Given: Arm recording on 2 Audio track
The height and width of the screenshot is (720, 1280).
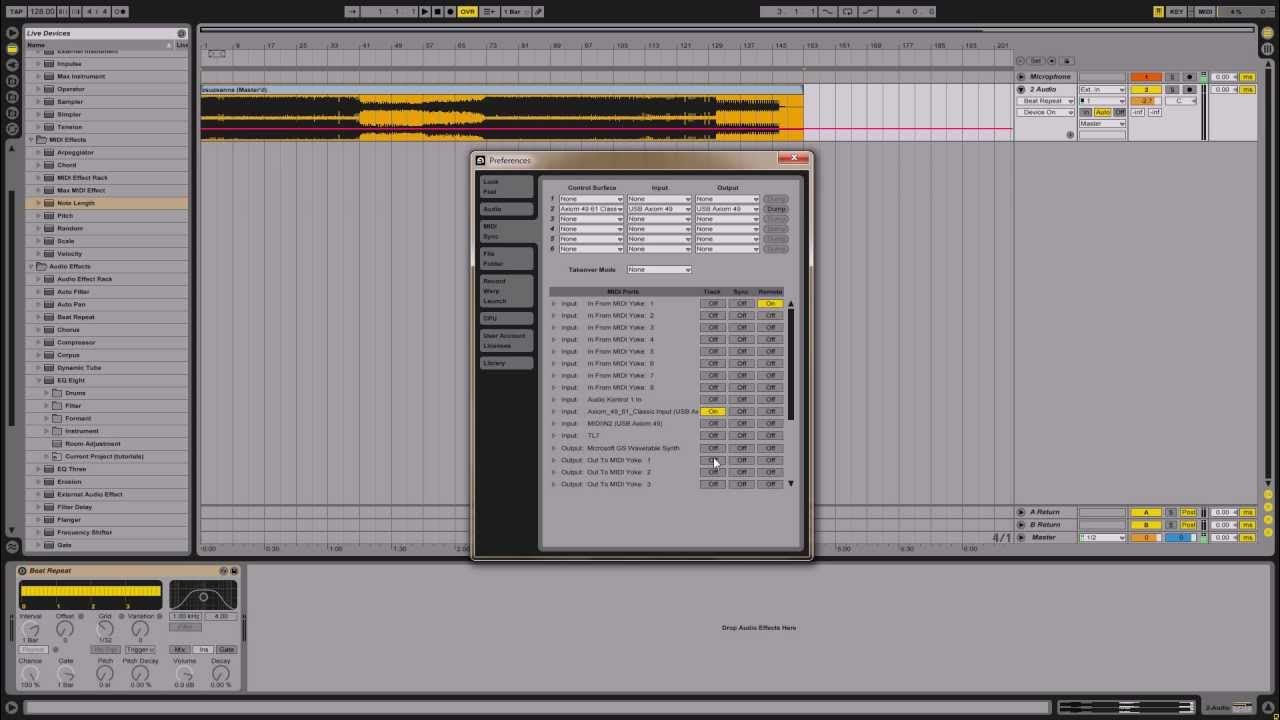Looking at the screenshot, I should tap(1189, 89).
